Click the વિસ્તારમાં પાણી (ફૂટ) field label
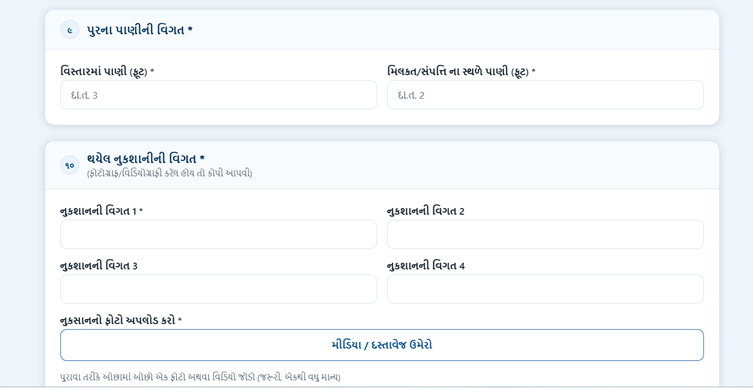This screenshot has height=388, width=753. click(107, 72)
